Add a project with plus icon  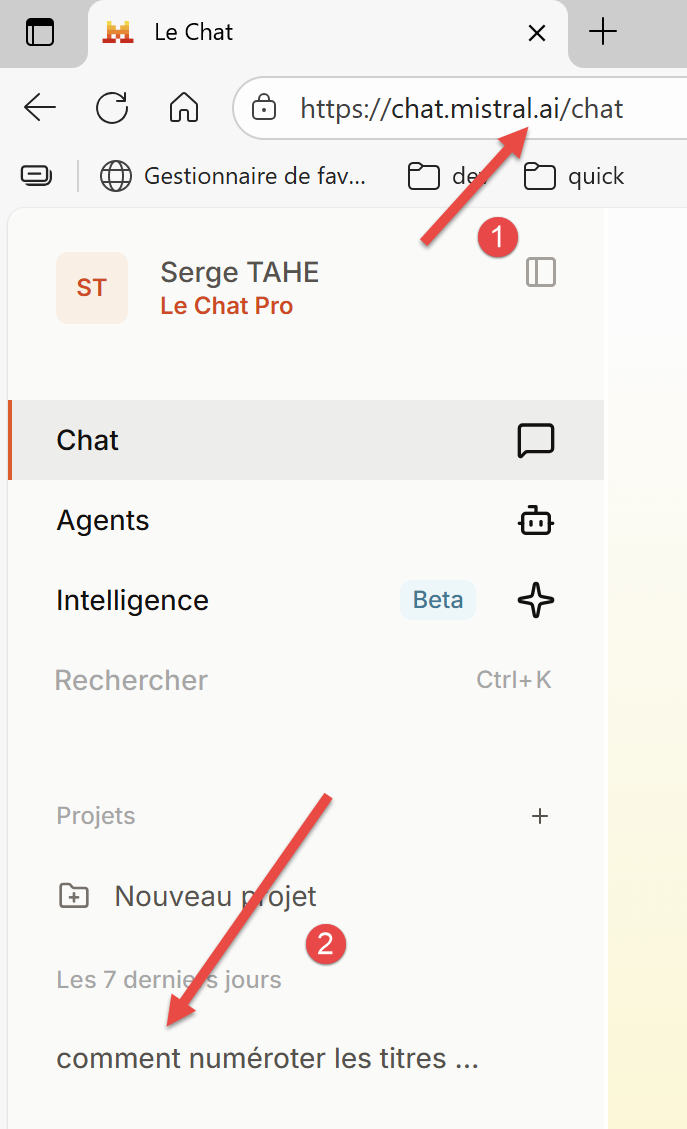[x=540, y=816]
